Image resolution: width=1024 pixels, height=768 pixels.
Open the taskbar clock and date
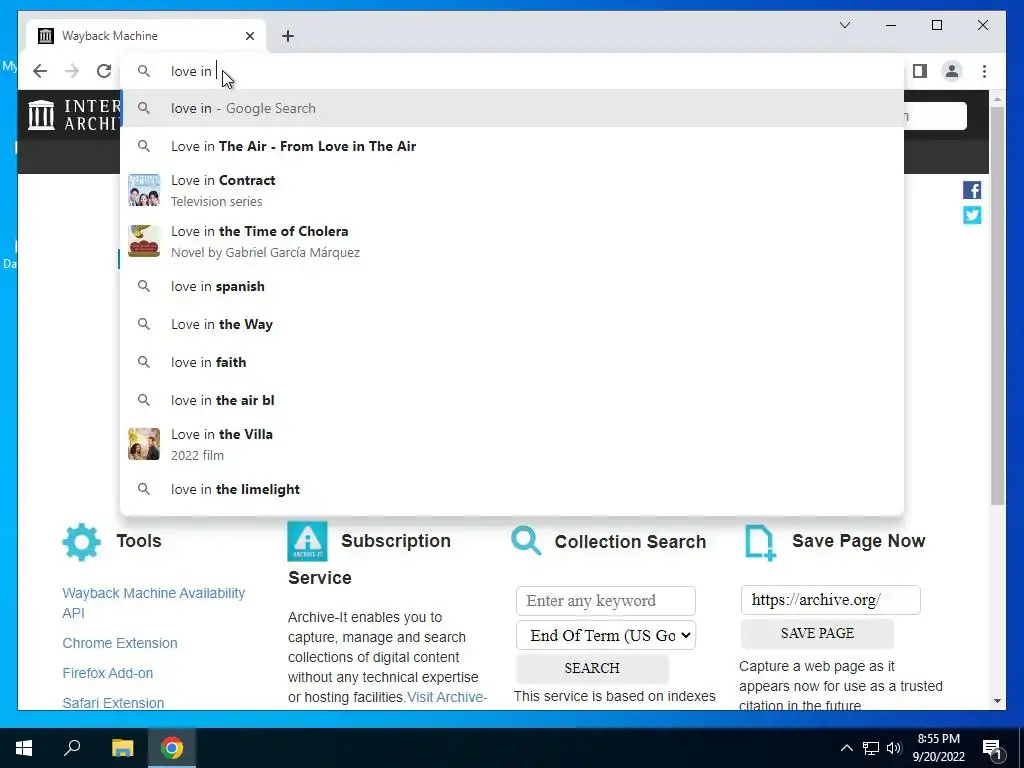(938, 748)
